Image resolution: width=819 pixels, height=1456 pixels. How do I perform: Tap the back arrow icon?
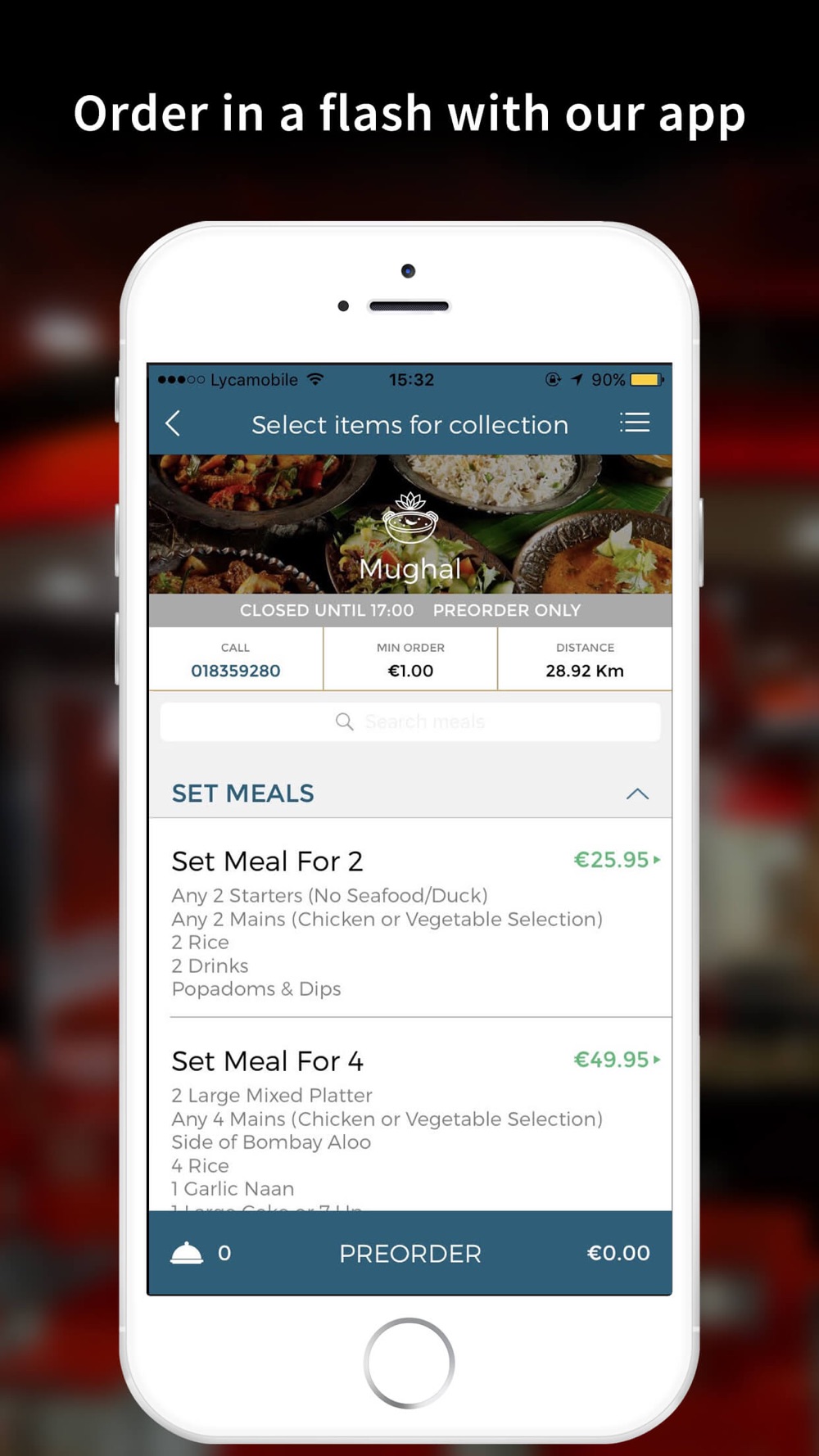173,423
